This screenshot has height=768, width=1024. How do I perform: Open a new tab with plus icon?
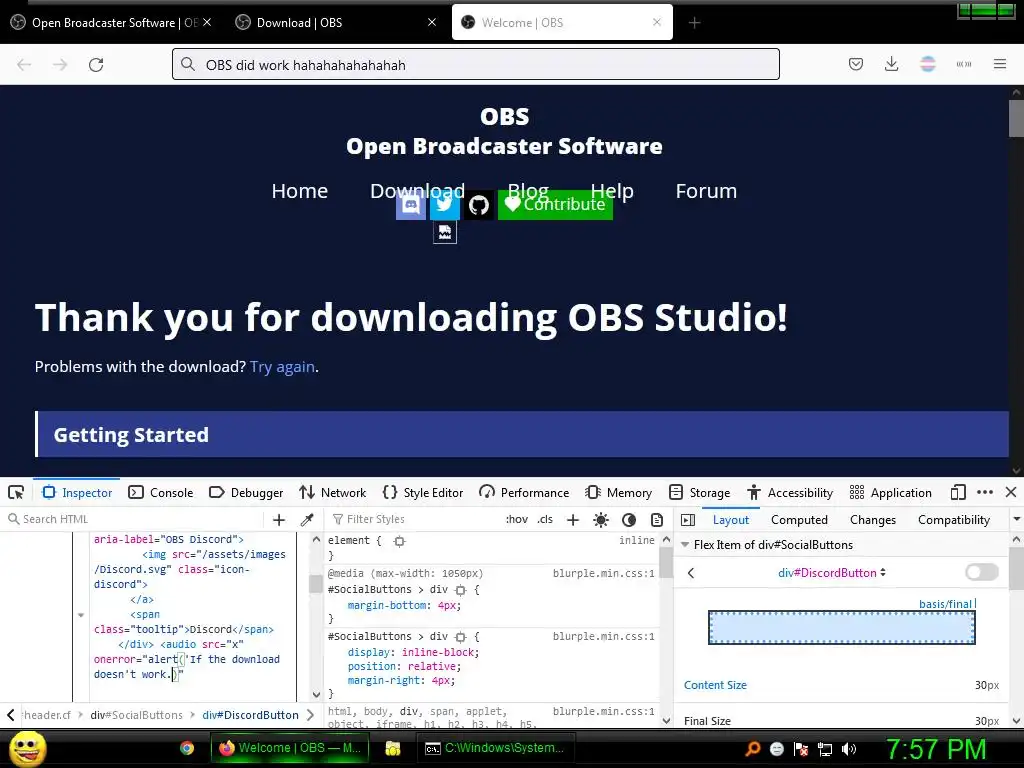coord(694,23)
